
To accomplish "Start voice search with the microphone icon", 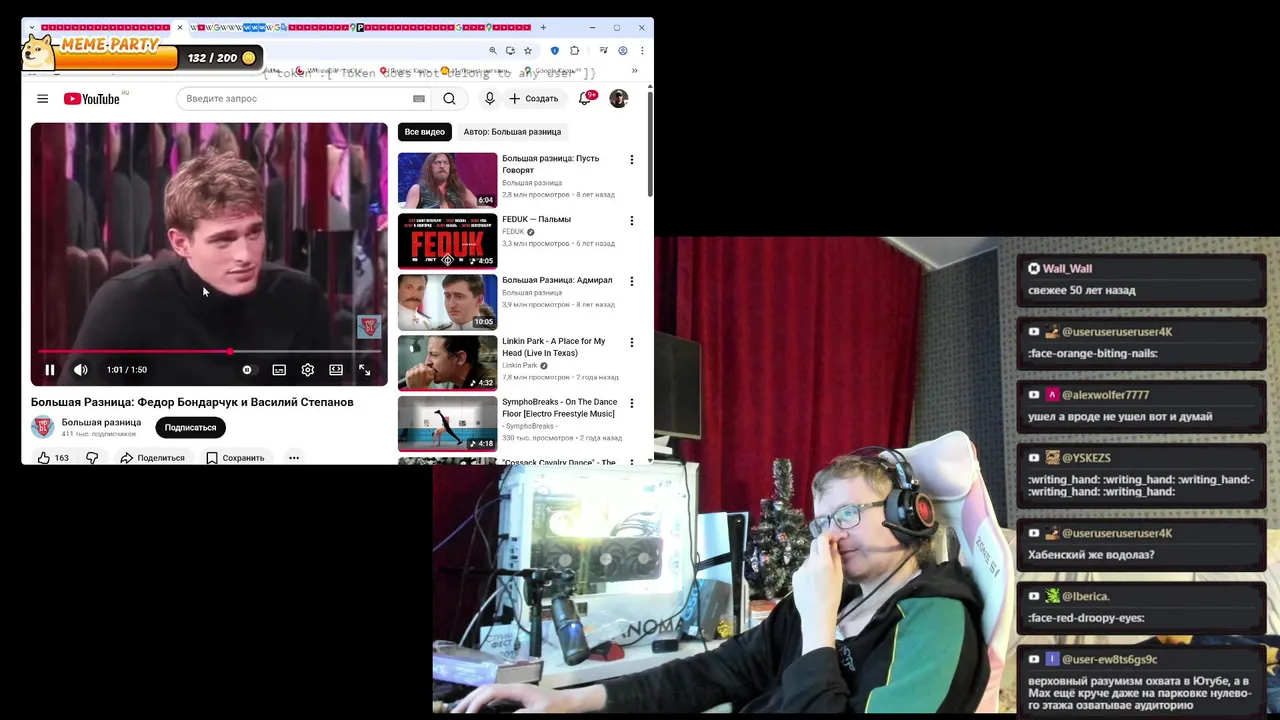I will pos(489,98).
